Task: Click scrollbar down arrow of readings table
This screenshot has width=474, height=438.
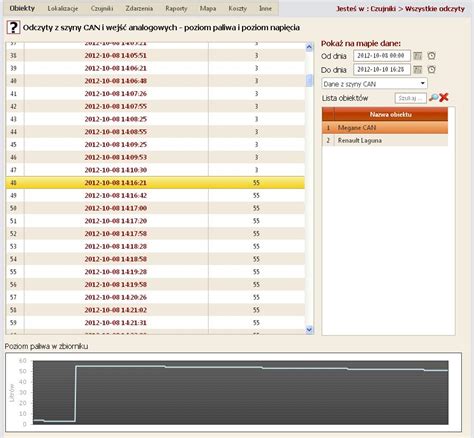Action: [309, 330]
